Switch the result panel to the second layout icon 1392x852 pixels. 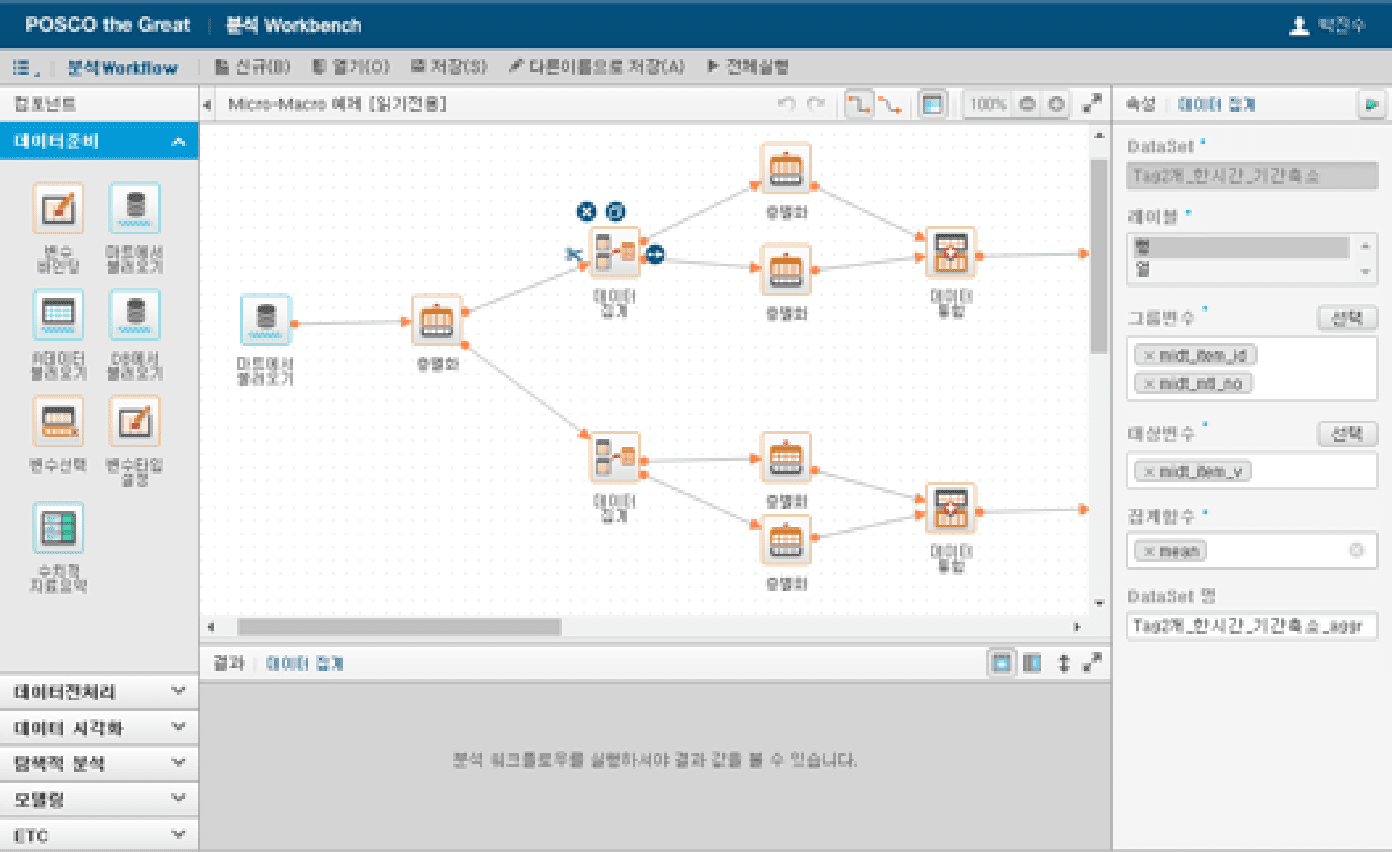point(1031,663)
